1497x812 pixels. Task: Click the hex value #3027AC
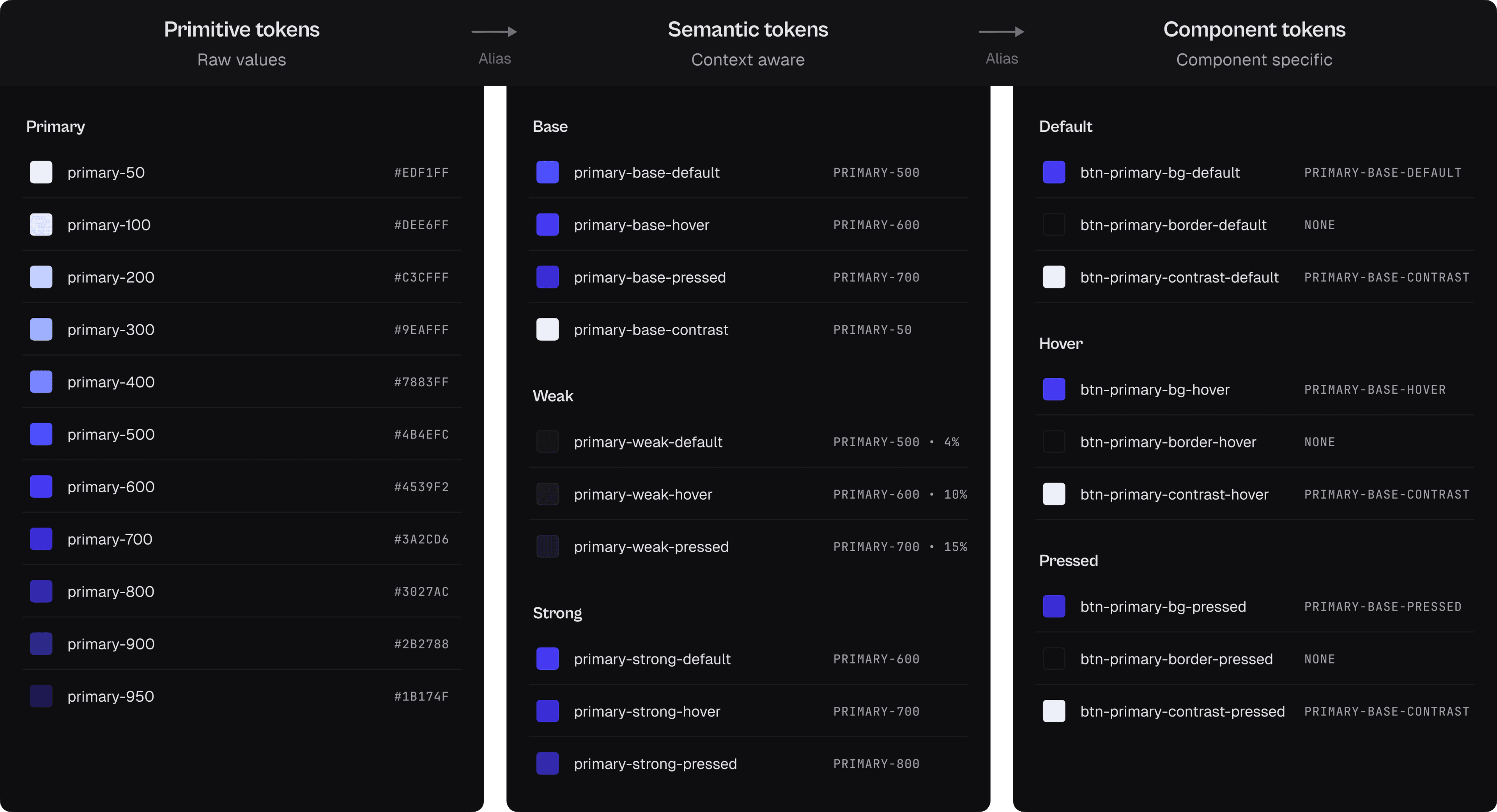[421, 591]
